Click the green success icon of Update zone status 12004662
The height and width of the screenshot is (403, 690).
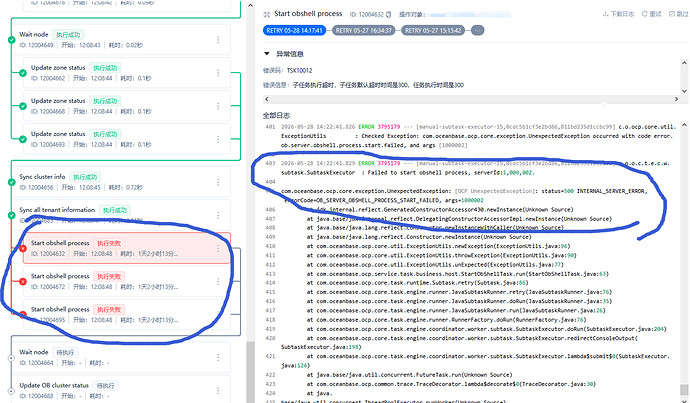(x=23, y=73)
